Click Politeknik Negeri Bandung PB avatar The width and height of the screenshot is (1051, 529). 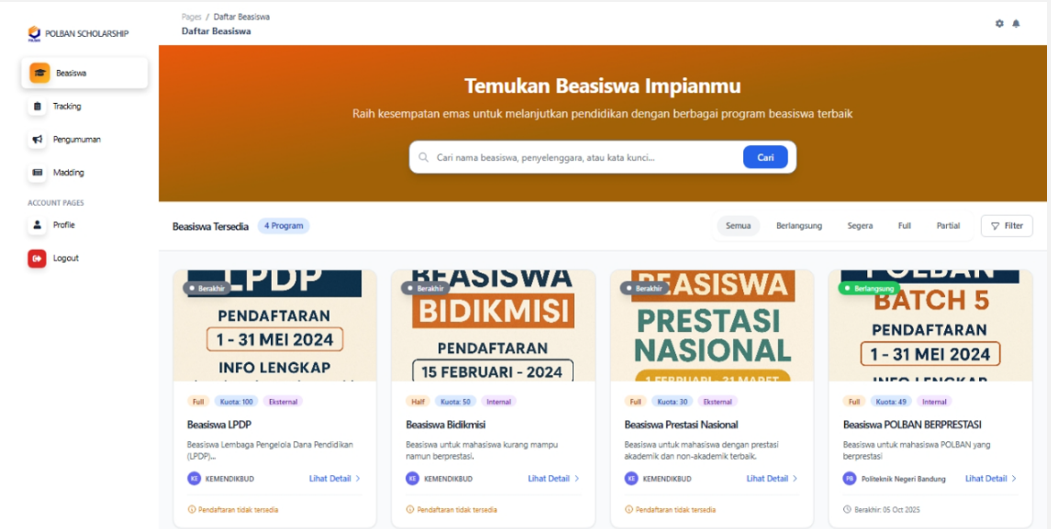tap(849, 479)
